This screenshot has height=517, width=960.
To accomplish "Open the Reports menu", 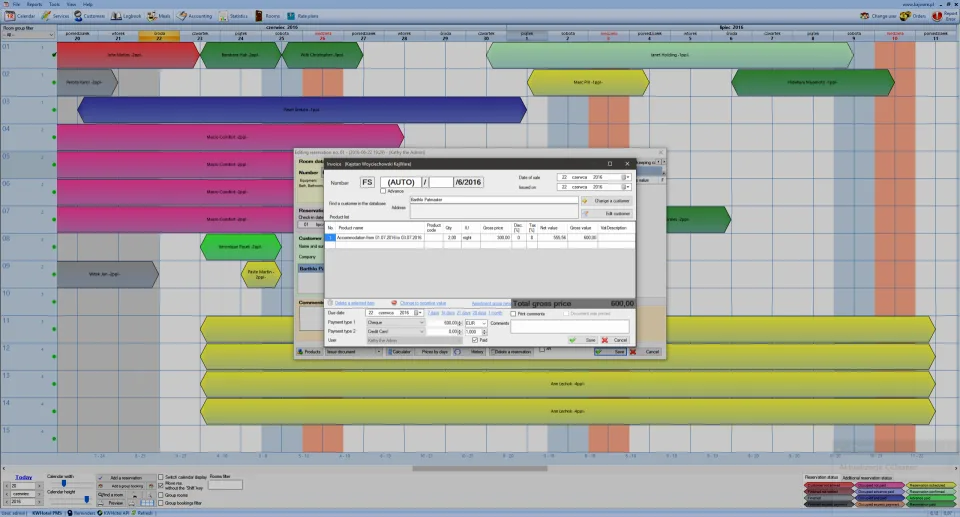I will tap(34, 4).
